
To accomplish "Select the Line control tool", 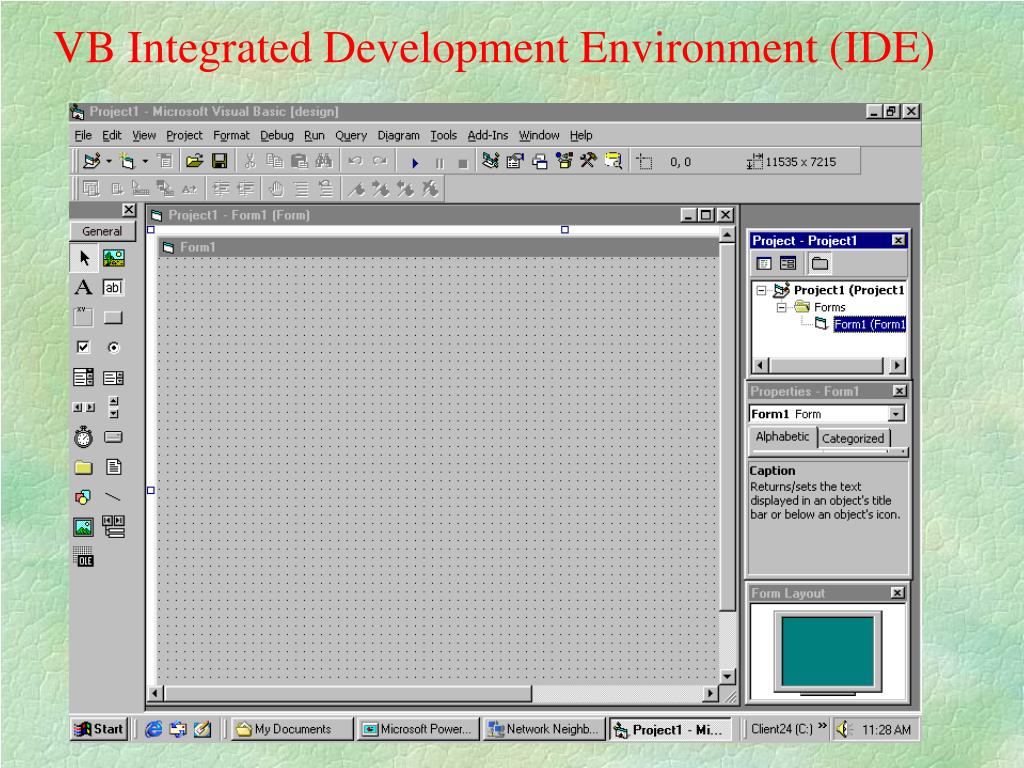I will [114, 497].
